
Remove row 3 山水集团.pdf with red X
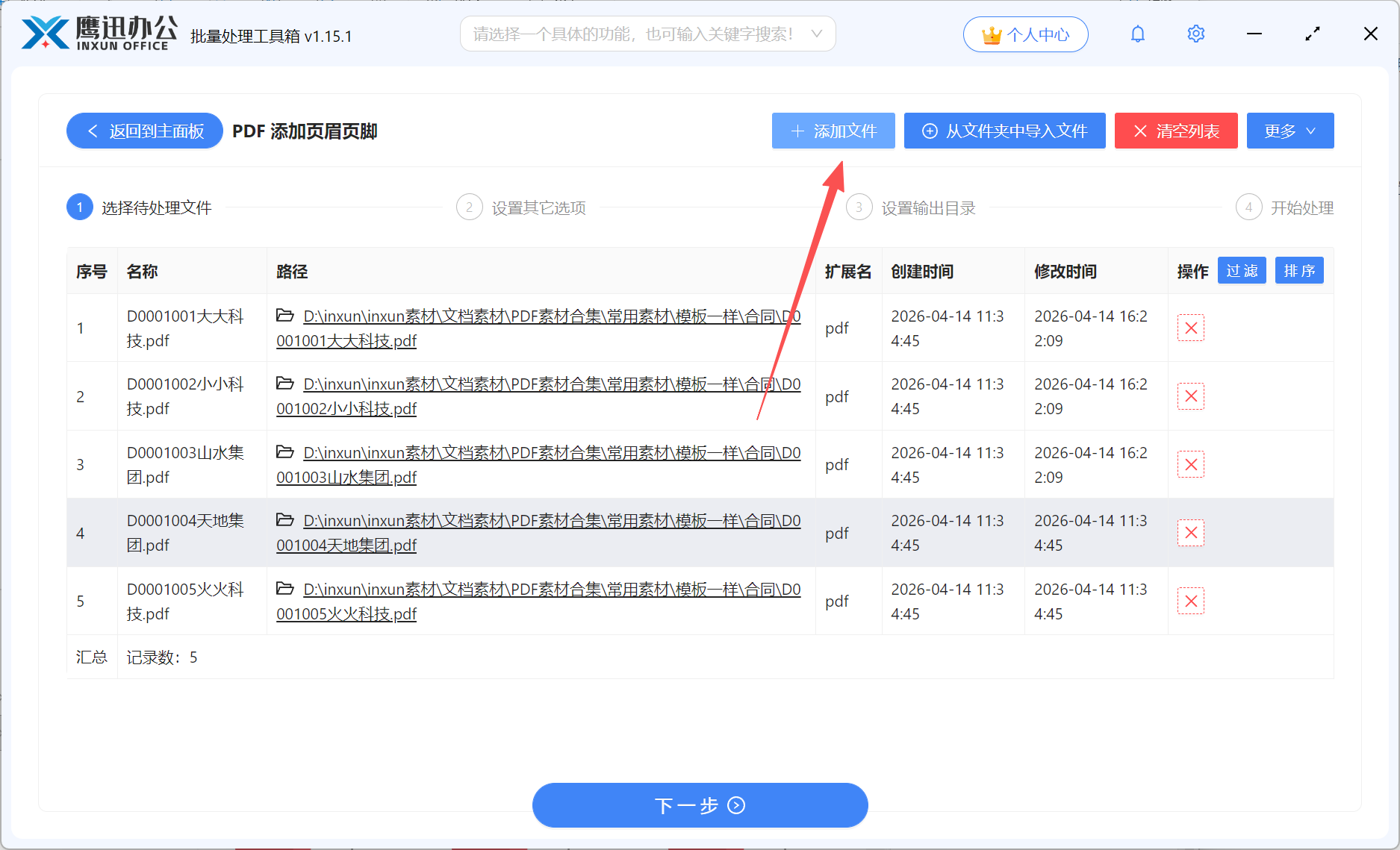tap(1191, 464)
